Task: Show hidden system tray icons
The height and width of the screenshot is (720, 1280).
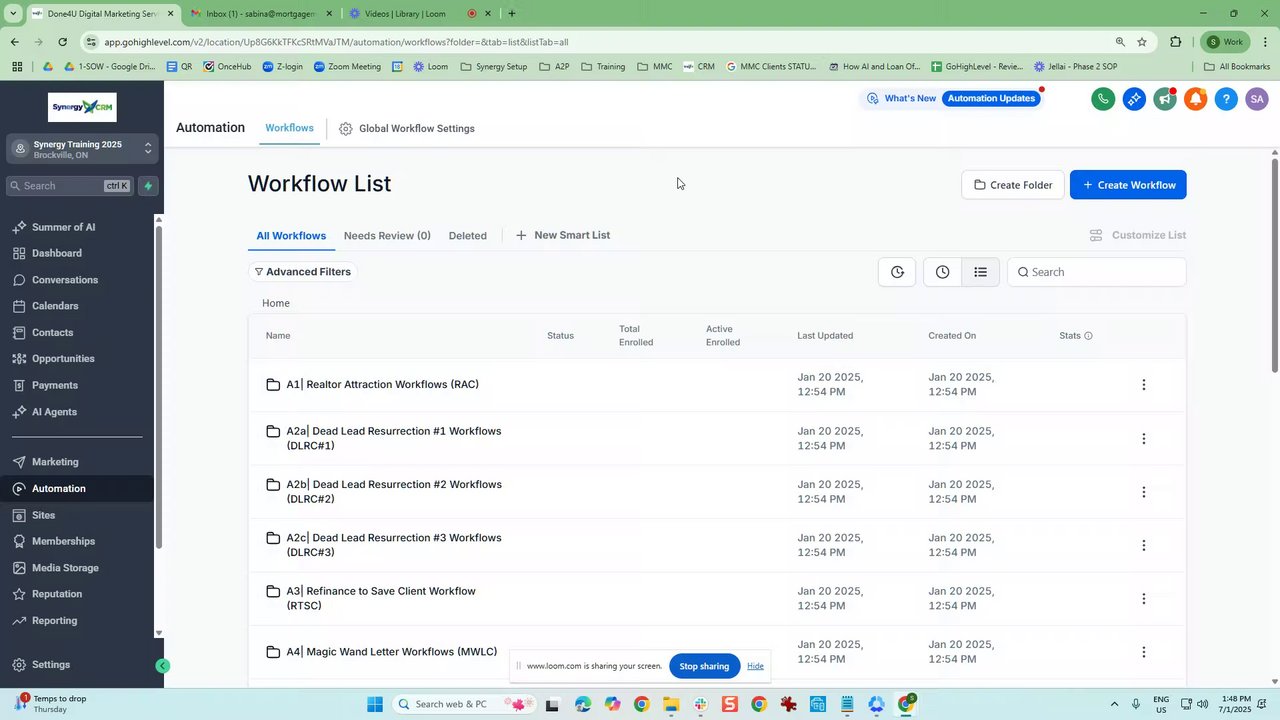Action: (1114, 704)
